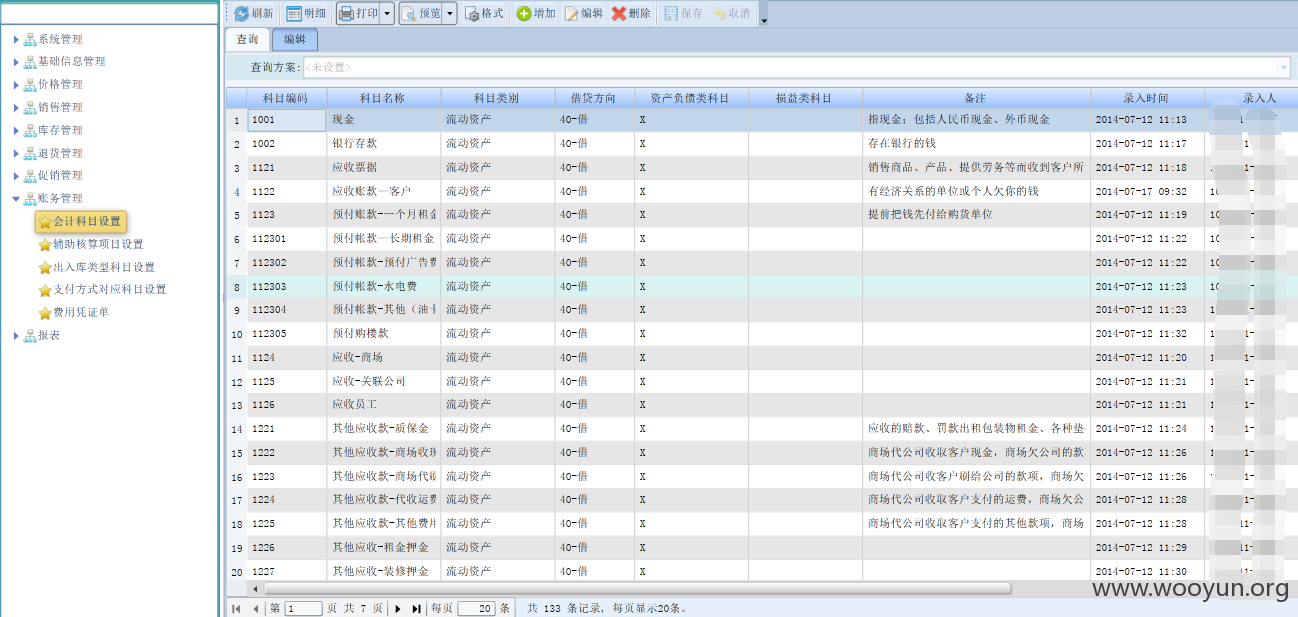Jump to the last page pager icon
The width and height of the screenshot is (1298, 617).
point(416,608)
